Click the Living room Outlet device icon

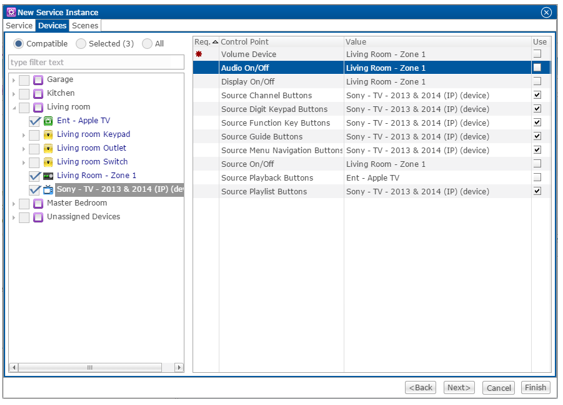(x=48, y=148)
